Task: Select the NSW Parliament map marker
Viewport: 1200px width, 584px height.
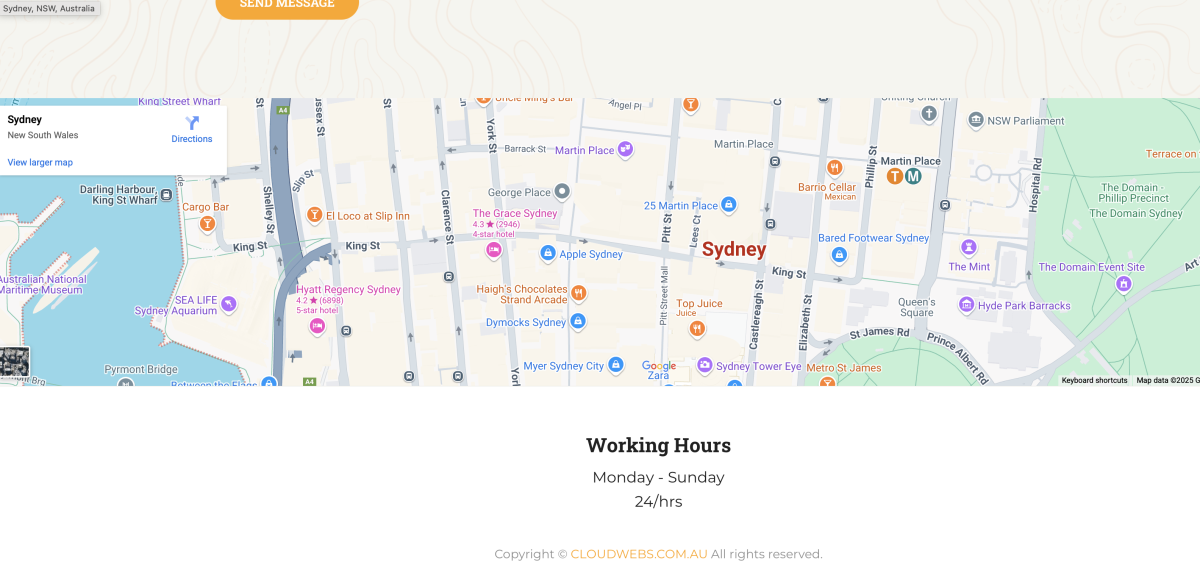Action: [976, 121]
